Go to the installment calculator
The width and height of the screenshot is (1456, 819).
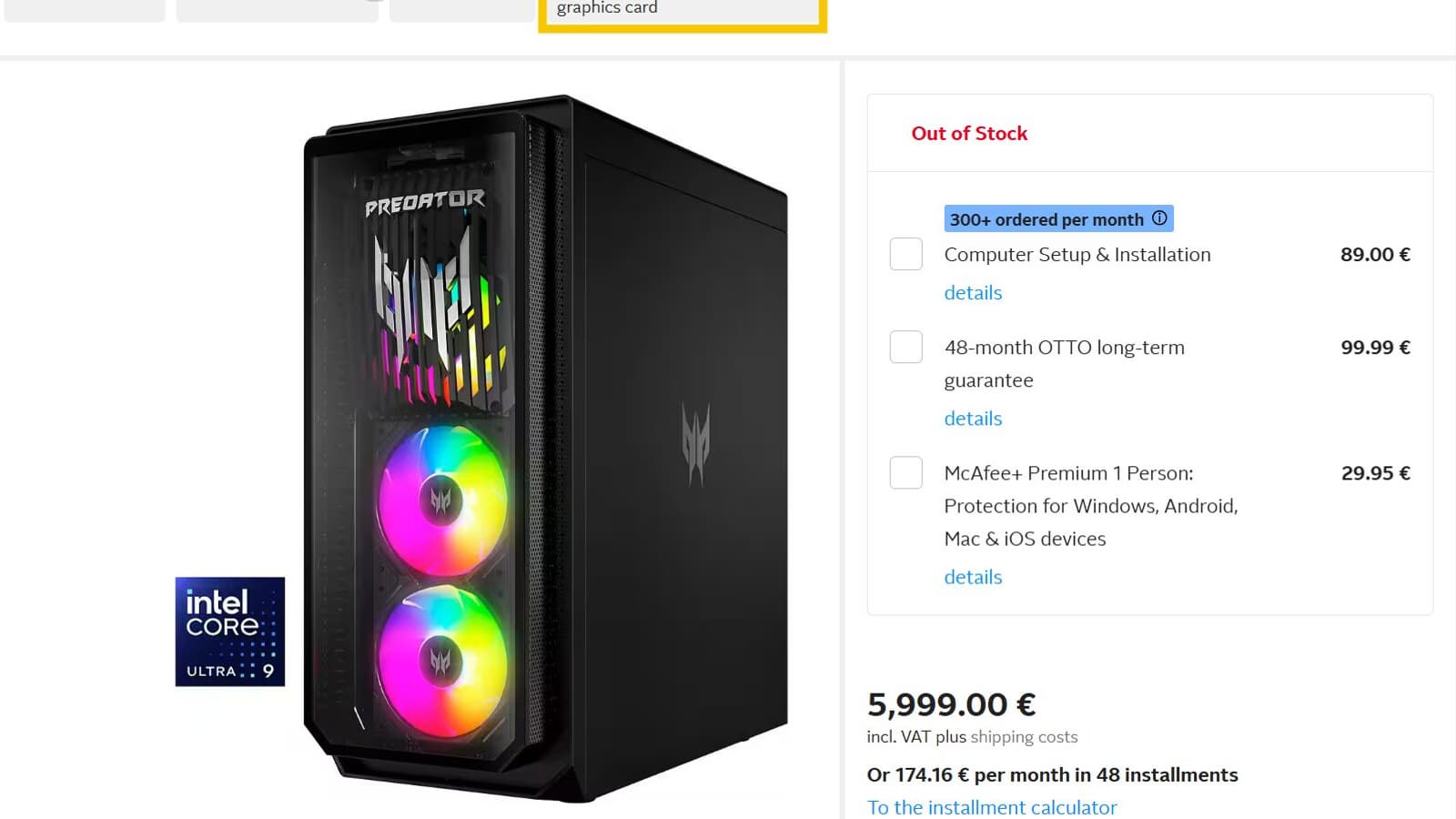coord(992,807)
